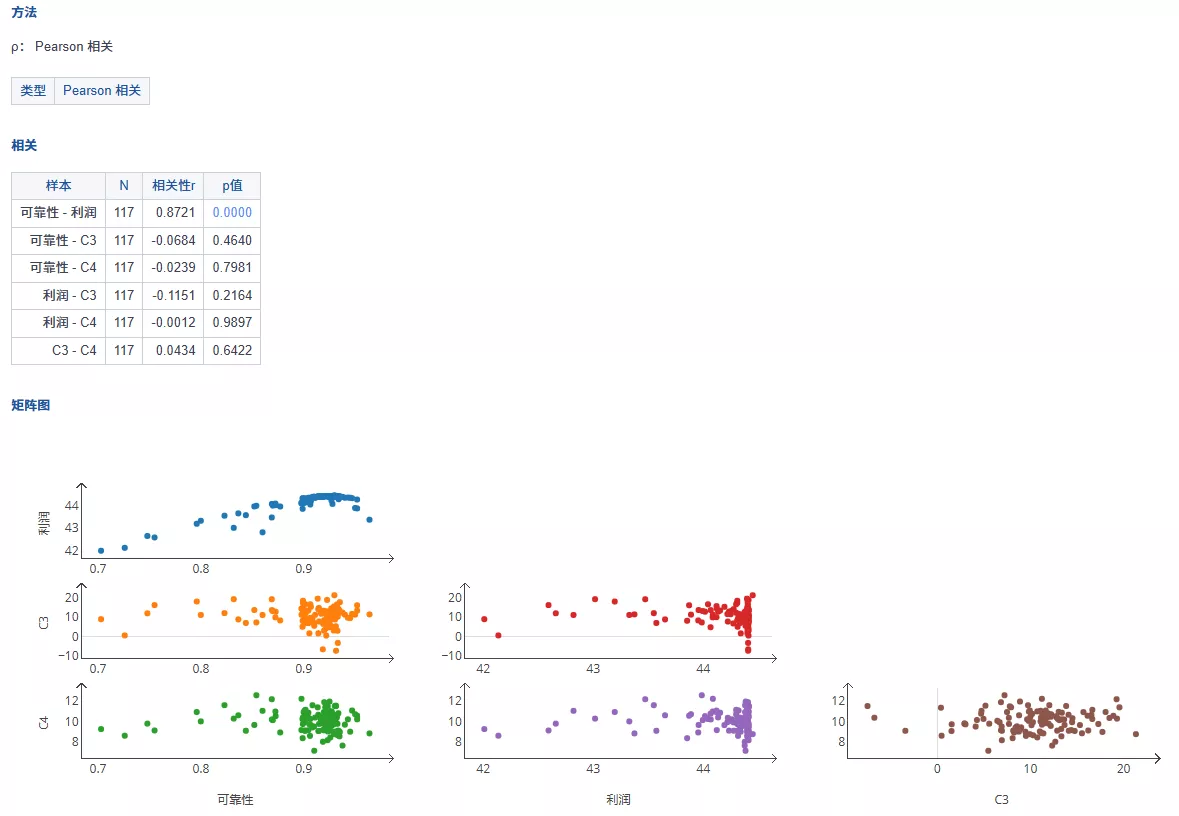The image size is (1179, 816).
Task: Click the Pearson 相关 type cell
Action: pos(102,90)
